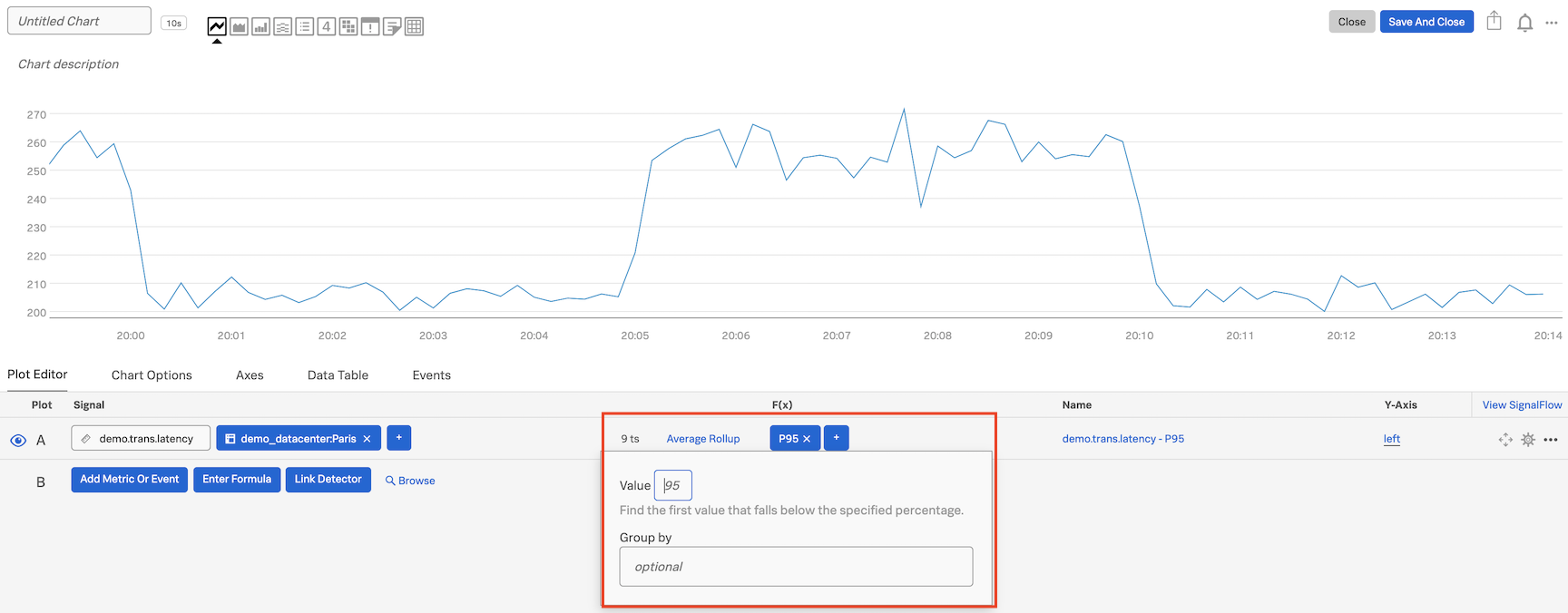Click Link Detector button
This screenshot has height=613, width=1568.
[328, 480]
